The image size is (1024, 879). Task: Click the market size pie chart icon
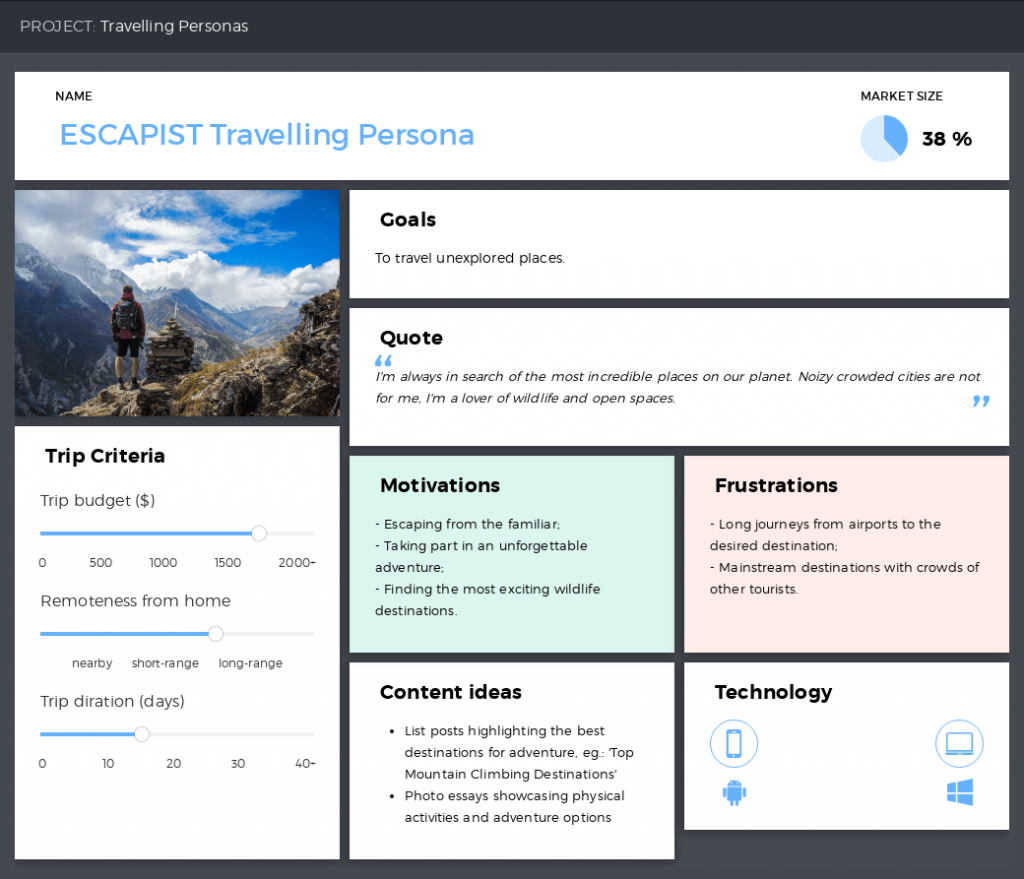pos(883,138)
